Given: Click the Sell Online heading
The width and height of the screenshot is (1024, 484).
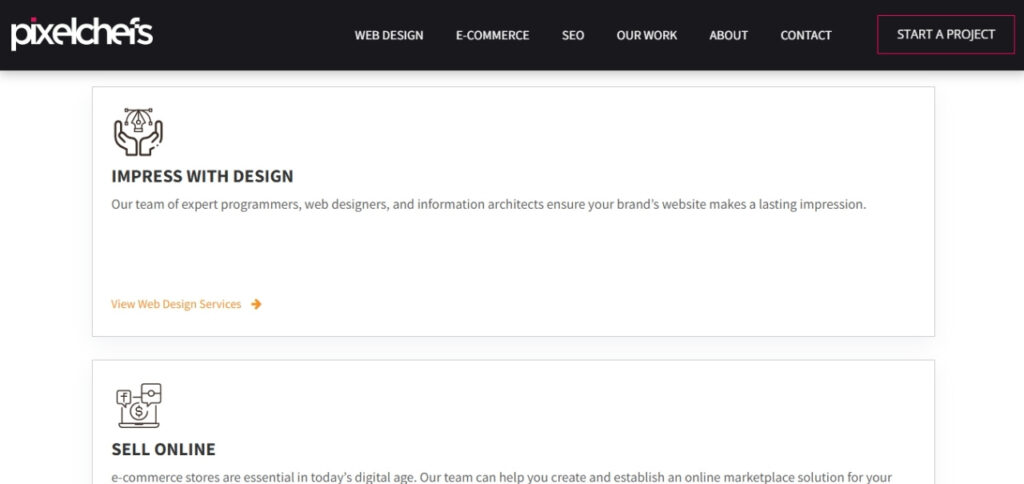Looking at the screenshot, I should 164,449.
